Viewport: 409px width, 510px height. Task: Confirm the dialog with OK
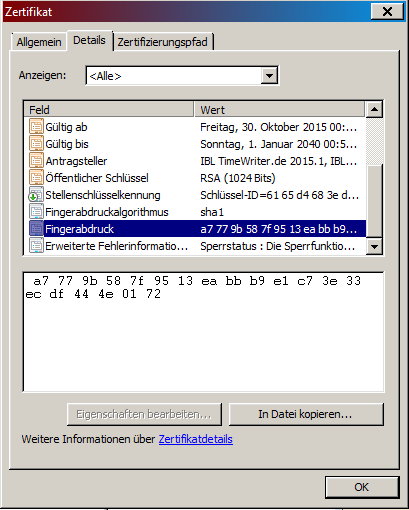[362, 487]
